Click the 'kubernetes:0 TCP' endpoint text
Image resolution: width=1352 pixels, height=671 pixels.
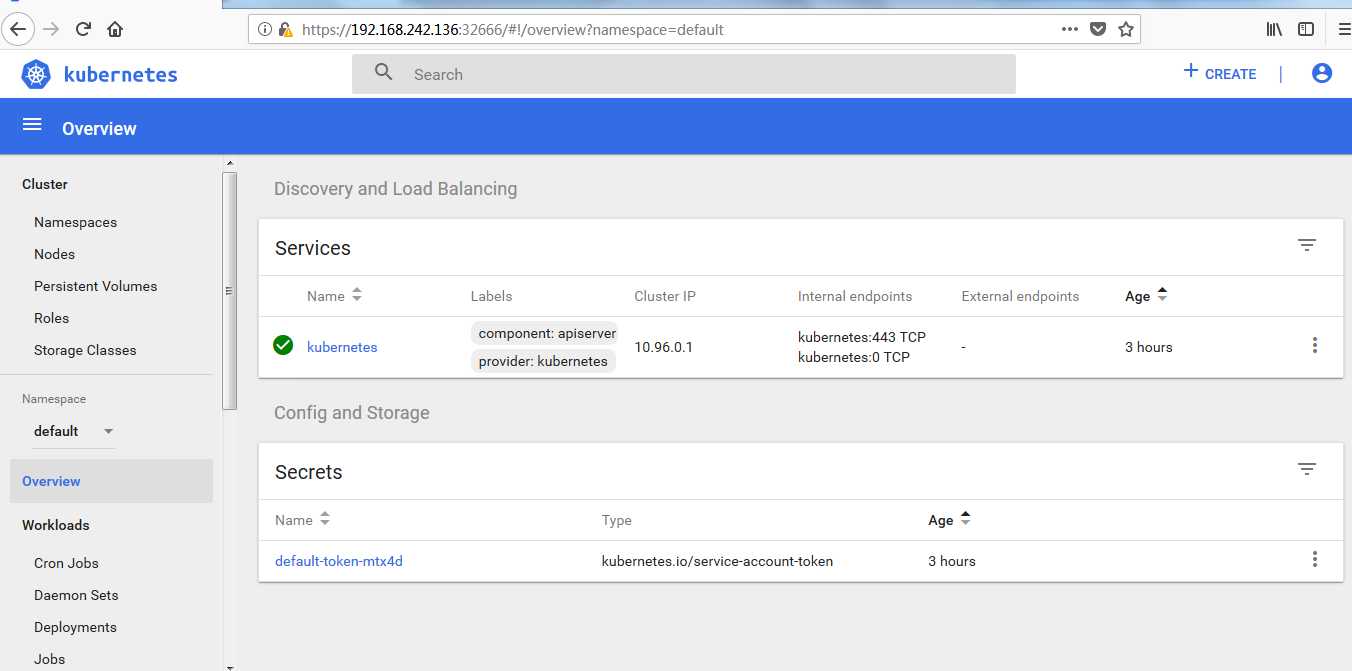[854, 357]
